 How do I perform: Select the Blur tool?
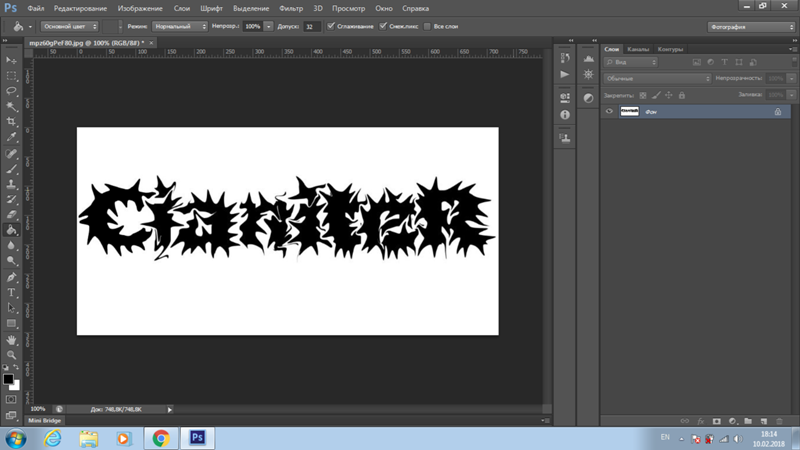11,245
